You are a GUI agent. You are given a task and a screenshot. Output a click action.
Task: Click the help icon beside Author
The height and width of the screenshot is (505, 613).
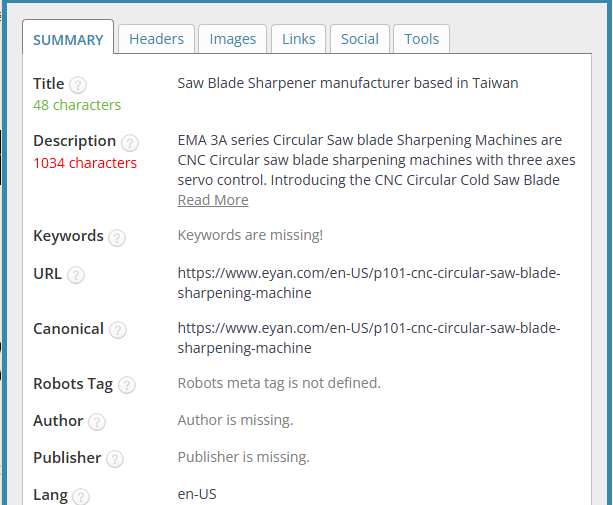click(x=96, y=422)
